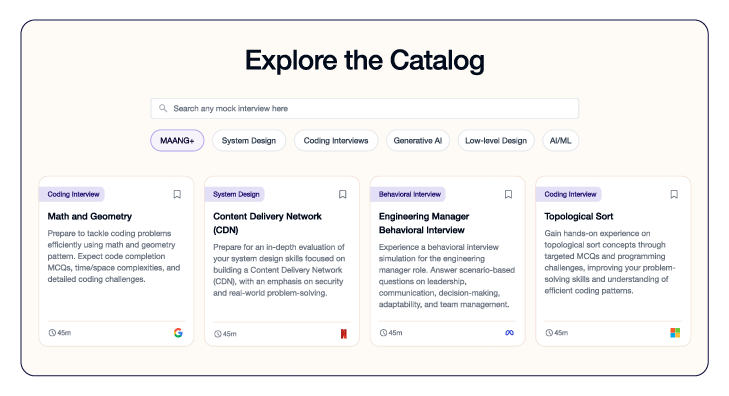Click the search magnifier icon
The width and height of the screenshot is (729, 396).
click(163, 108)
